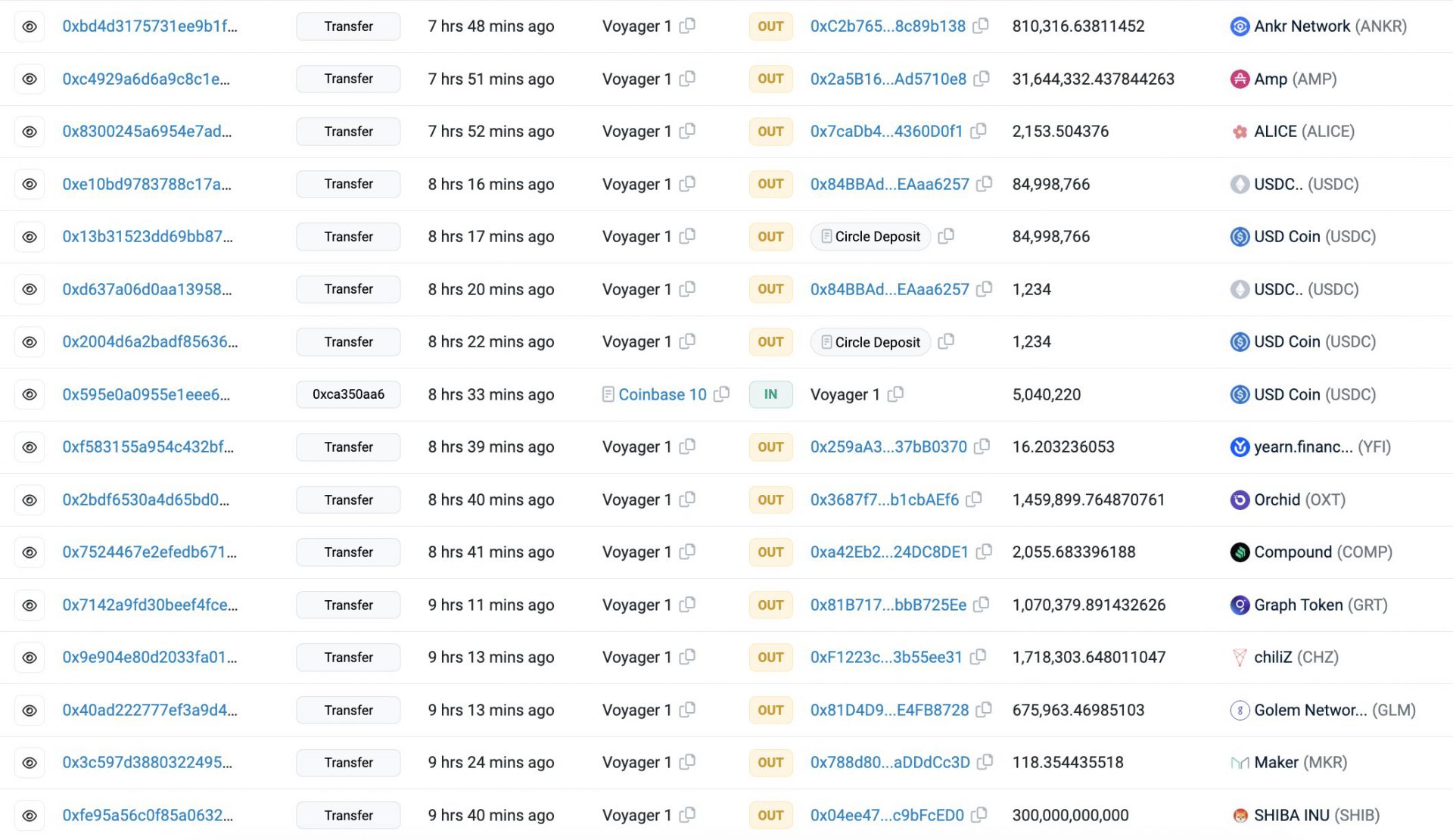Copy the 0x04ee47...c9bFcED0 address
This screenshot has height=840, width=1453.
click(x=979, y=815)
